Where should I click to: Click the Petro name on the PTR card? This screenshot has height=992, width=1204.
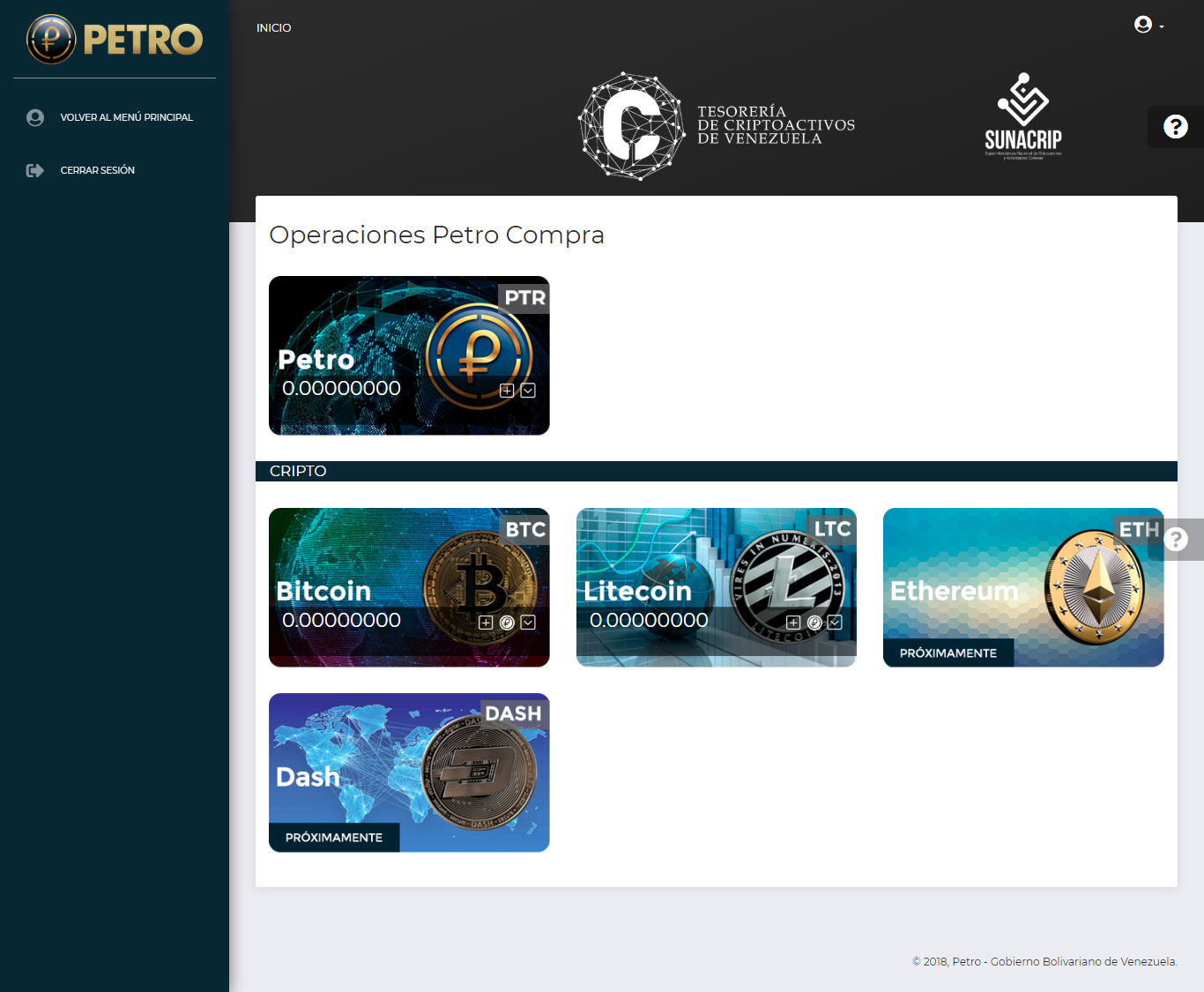tap(316, 360)
